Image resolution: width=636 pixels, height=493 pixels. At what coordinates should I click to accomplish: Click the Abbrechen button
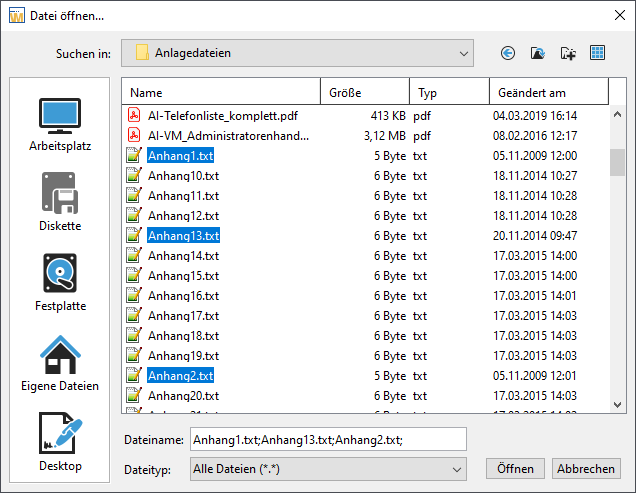586,469
